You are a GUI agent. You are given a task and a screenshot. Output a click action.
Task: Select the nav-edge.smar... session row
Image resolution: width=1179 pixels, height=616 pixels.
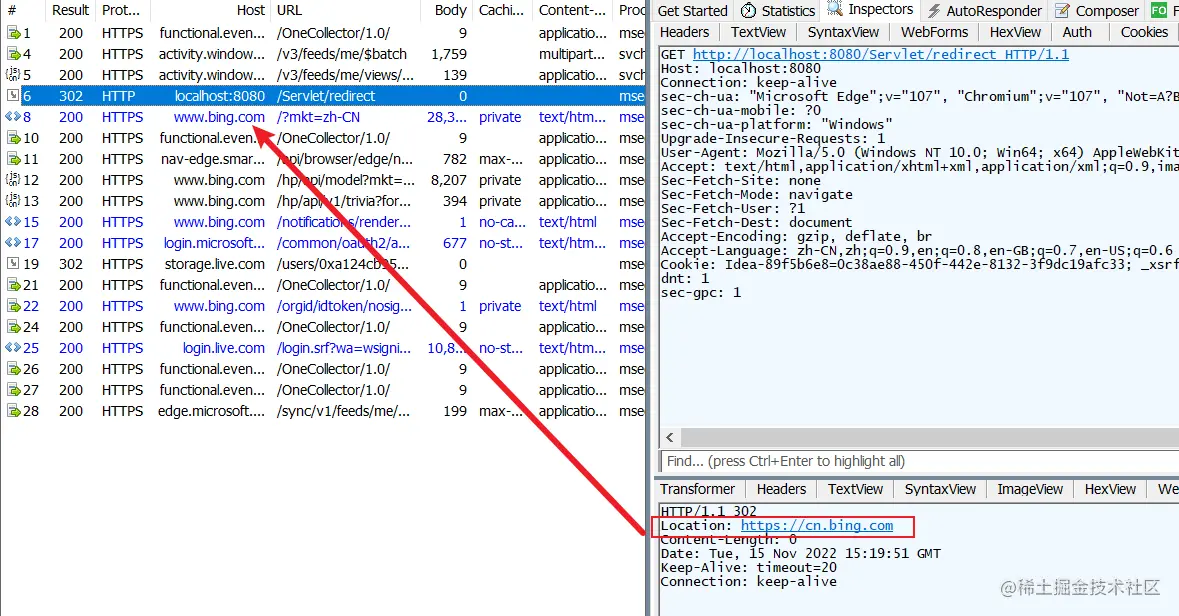[323, 159]
